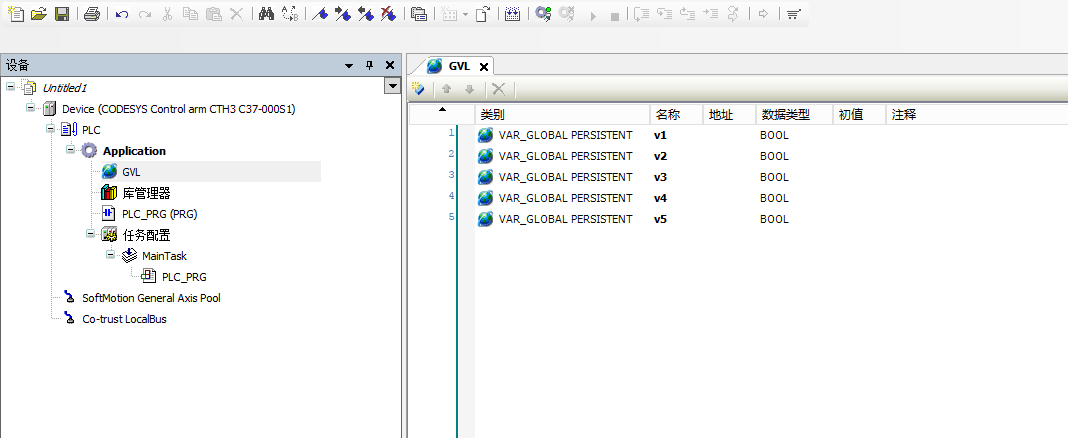Open the dropdown at right of Untitled1 row

click(x=392, y=86)
